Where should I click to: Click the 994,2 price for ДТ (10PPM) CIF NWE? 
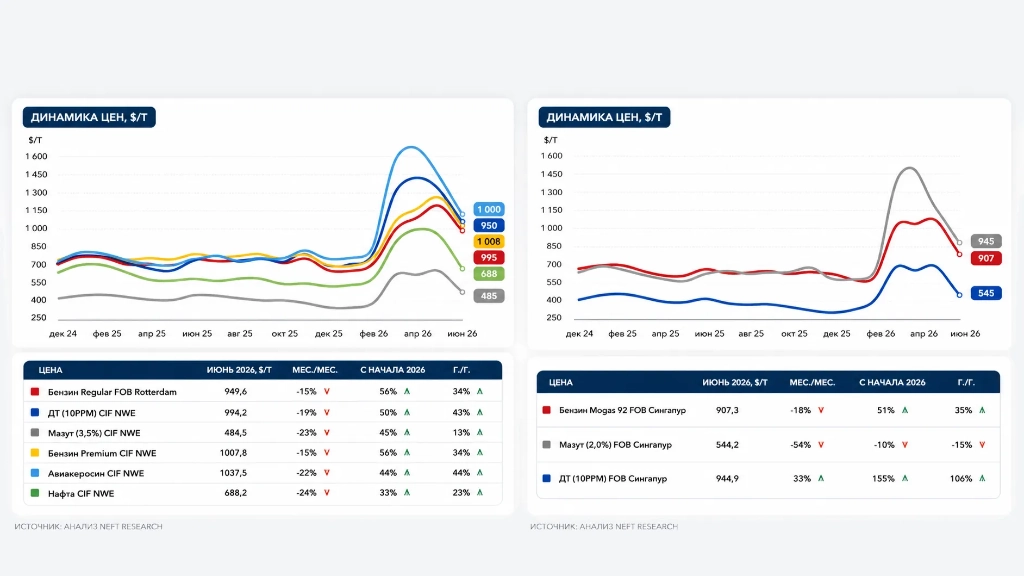pyautogui.click(x=236, y=413)
